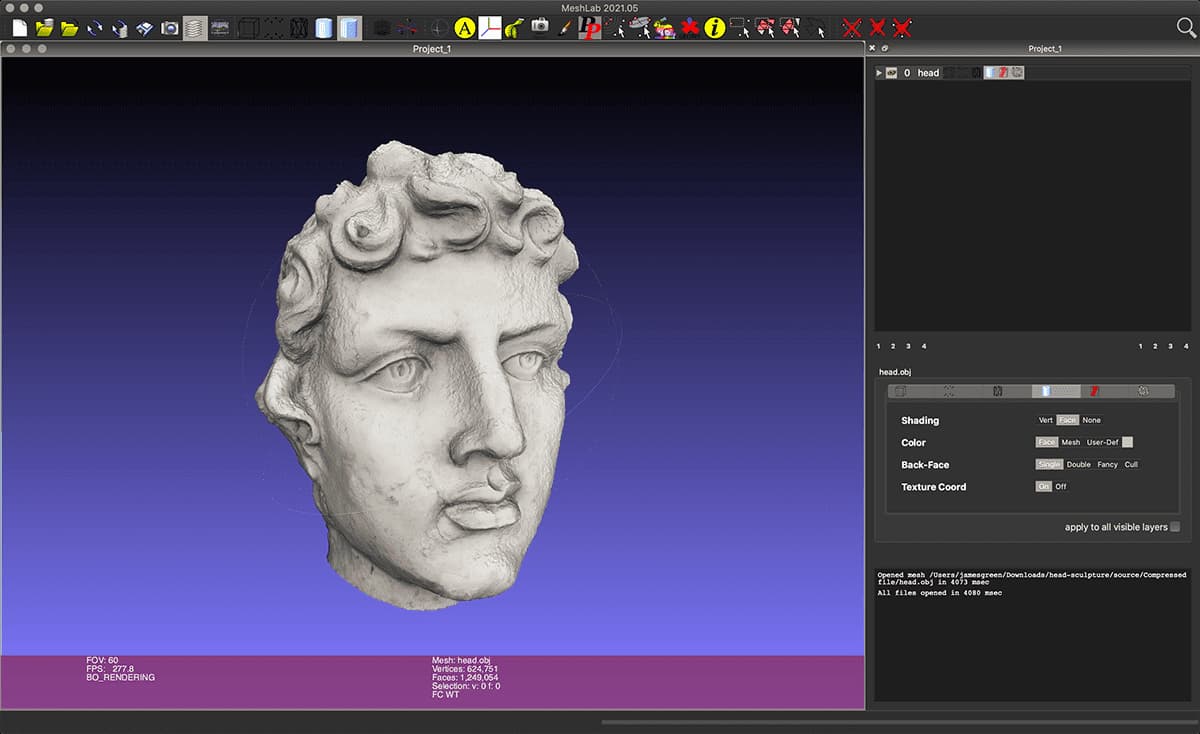Select the Project_1 tab in the right panel

tap(1045, 48)
